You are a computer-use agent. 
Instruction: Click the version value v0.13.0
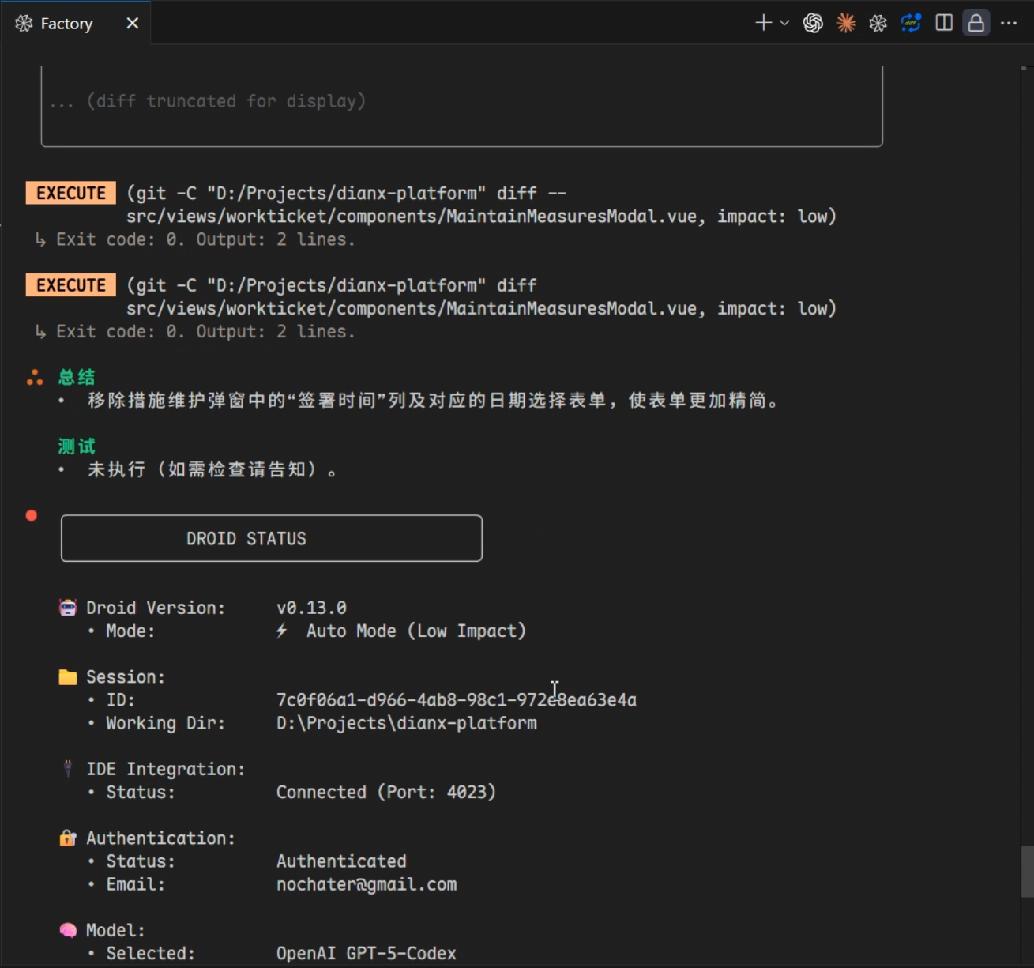(x=311, y=607)
